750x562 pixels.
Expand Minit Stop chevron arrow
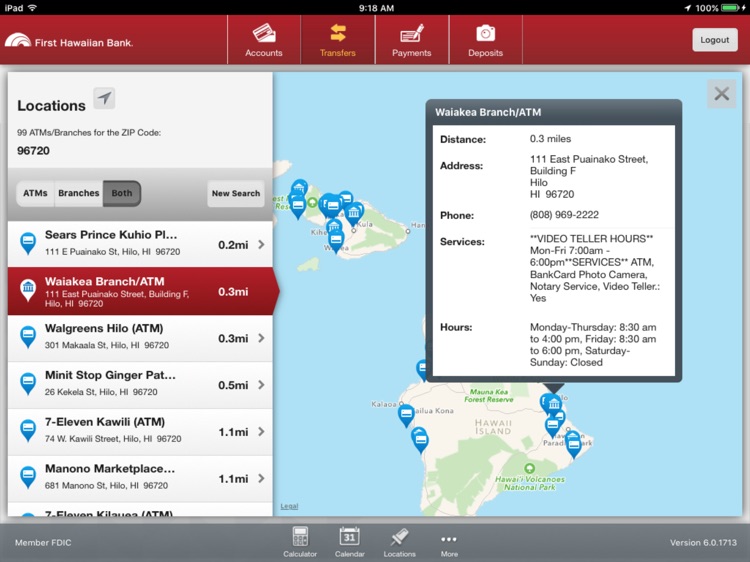pos(261,385)
